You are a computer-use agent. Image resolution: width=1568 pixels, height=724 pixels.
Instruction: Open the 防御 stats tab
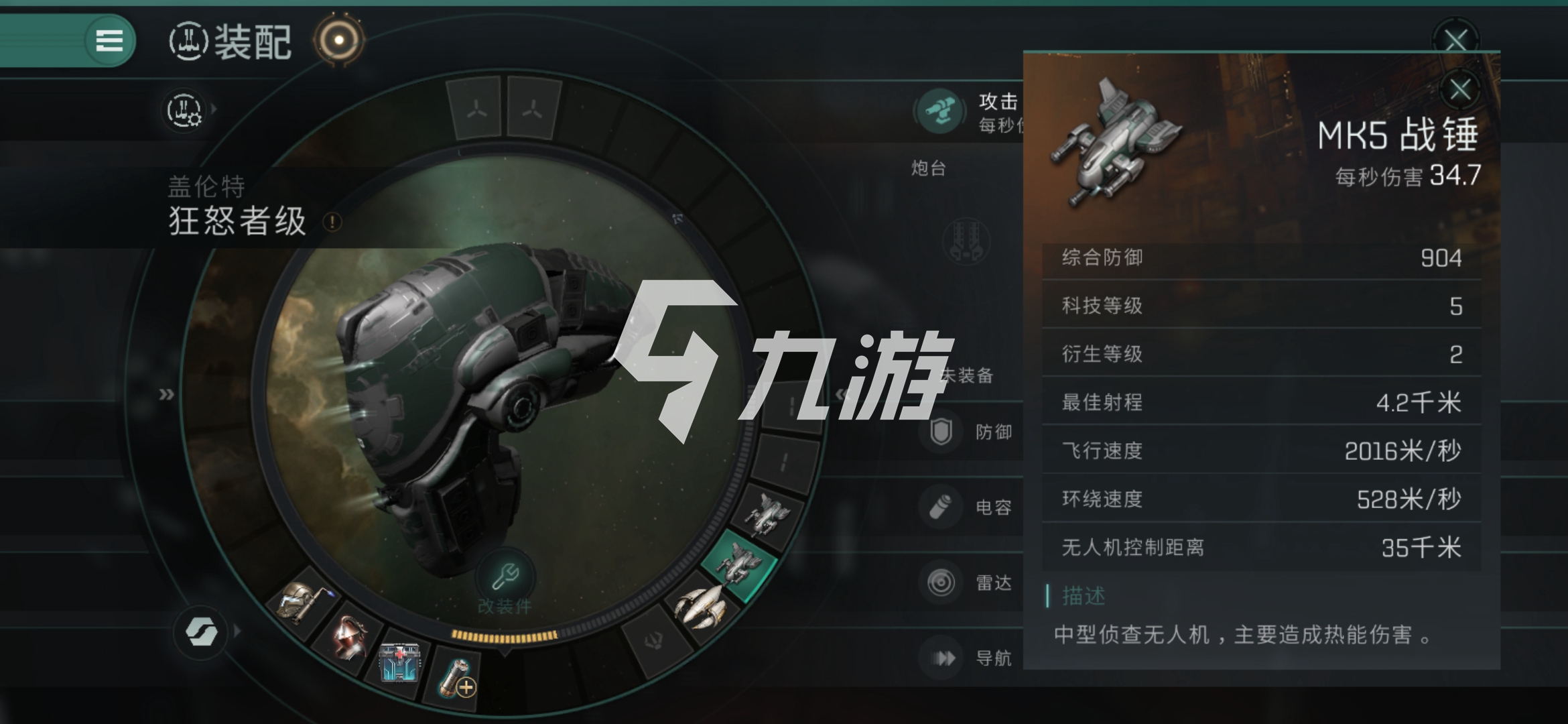[x=970, y=432]
